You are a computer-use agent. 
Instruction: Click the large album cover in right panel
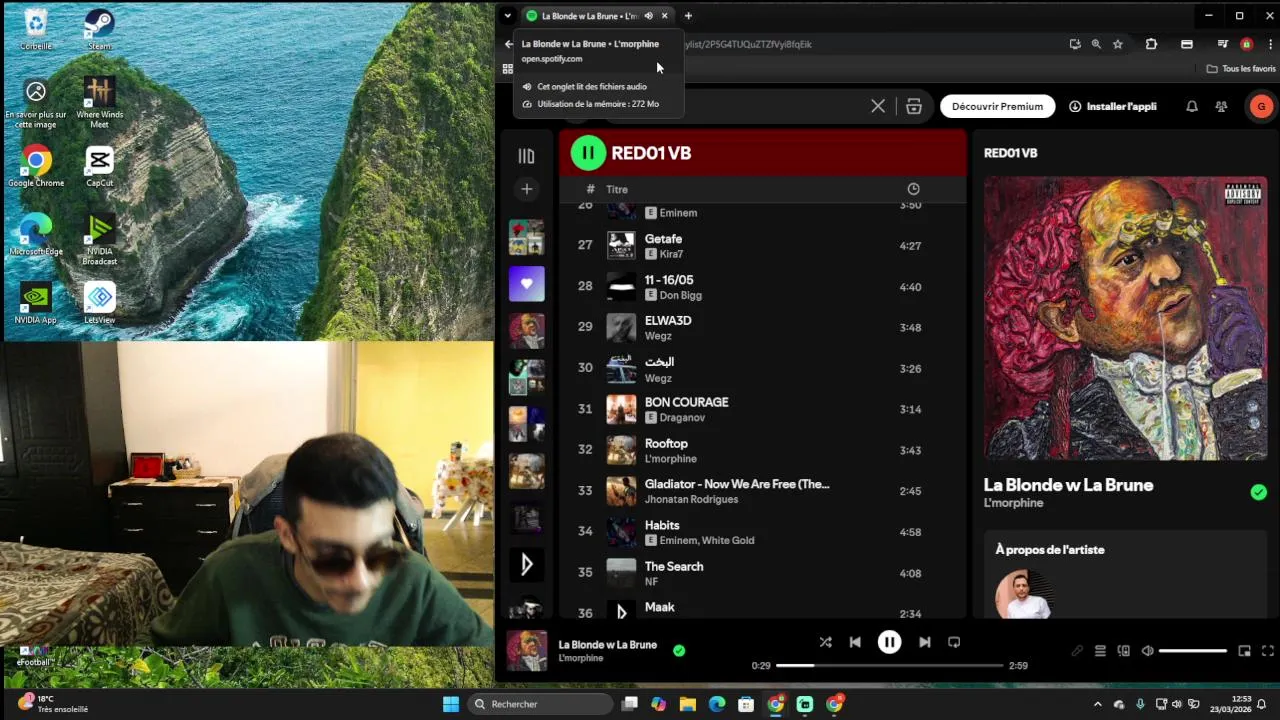click(1125, 318)
